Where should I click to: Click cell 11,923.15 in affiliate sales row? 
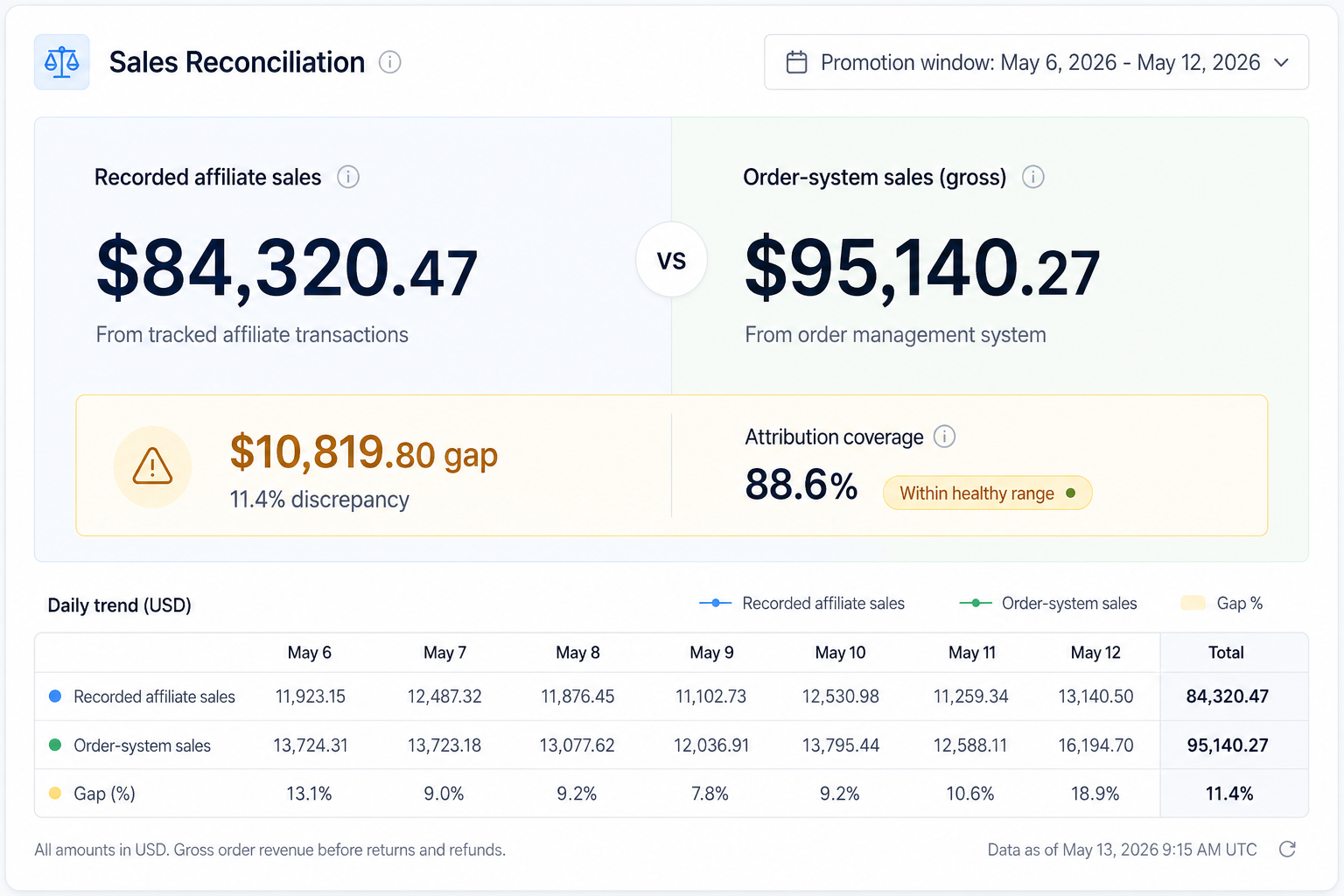point(311,696)
